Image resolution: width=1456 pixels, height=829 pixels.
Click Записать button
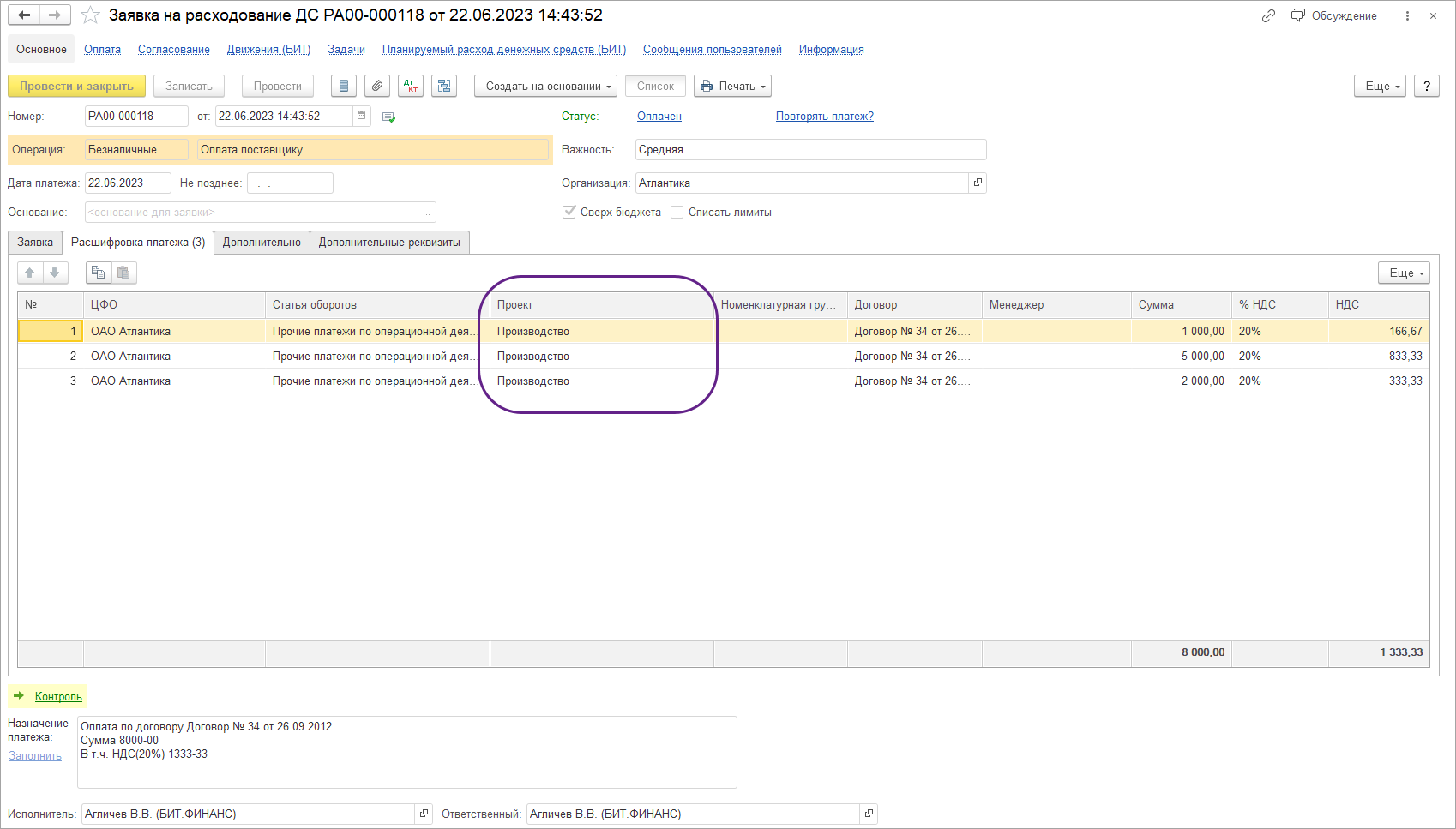click(189, 86)
